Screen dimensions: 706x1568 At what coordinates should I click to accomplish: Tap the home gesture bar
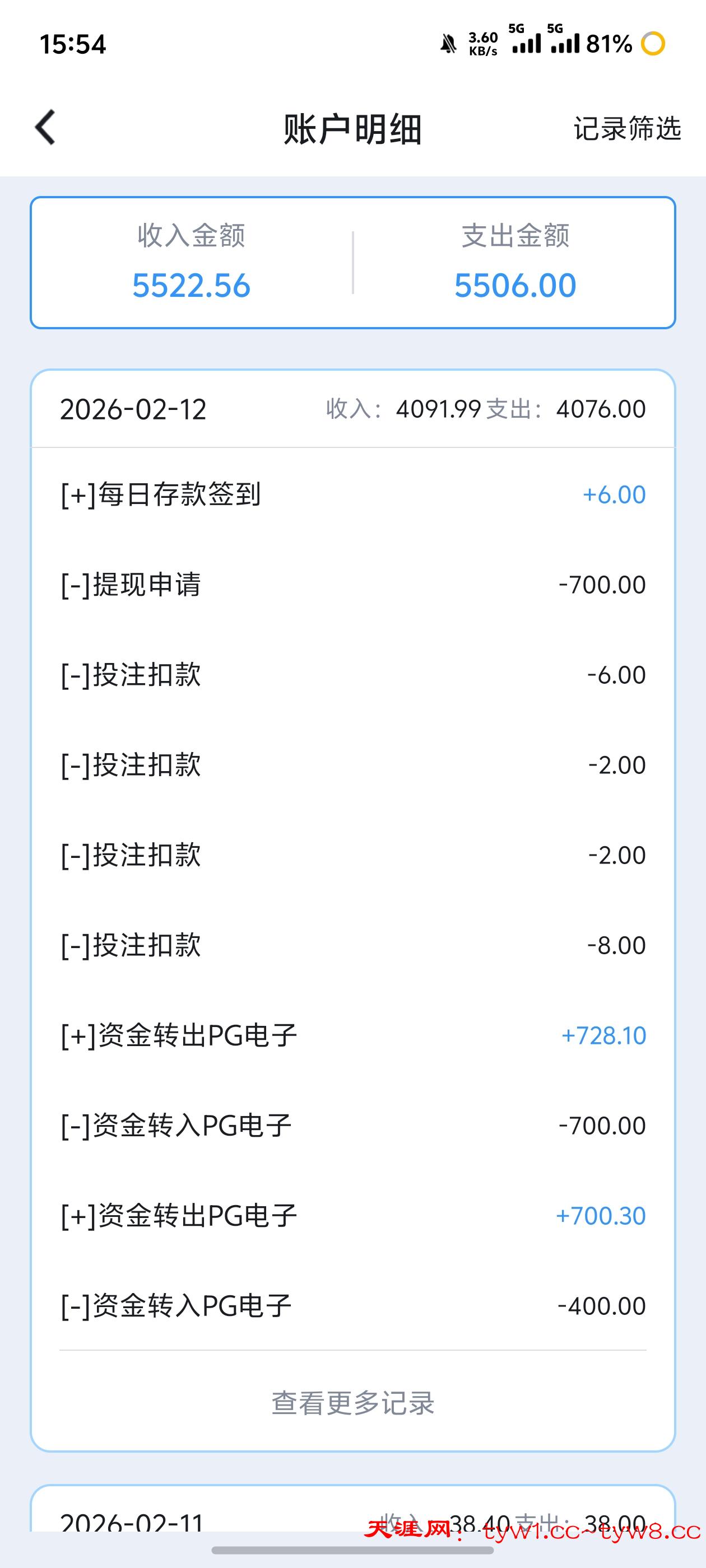(x=352, y=1550)
